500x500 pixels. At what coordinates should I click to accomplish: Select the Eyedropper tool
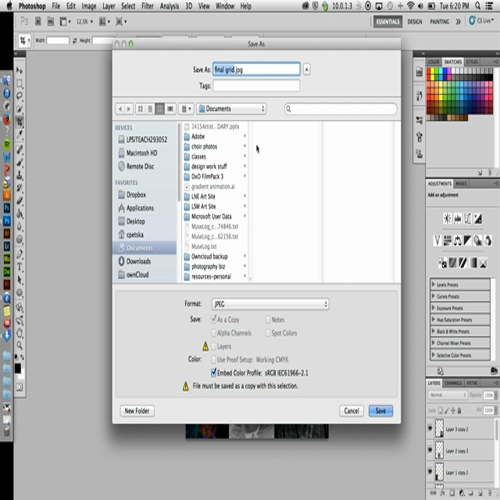20,135
